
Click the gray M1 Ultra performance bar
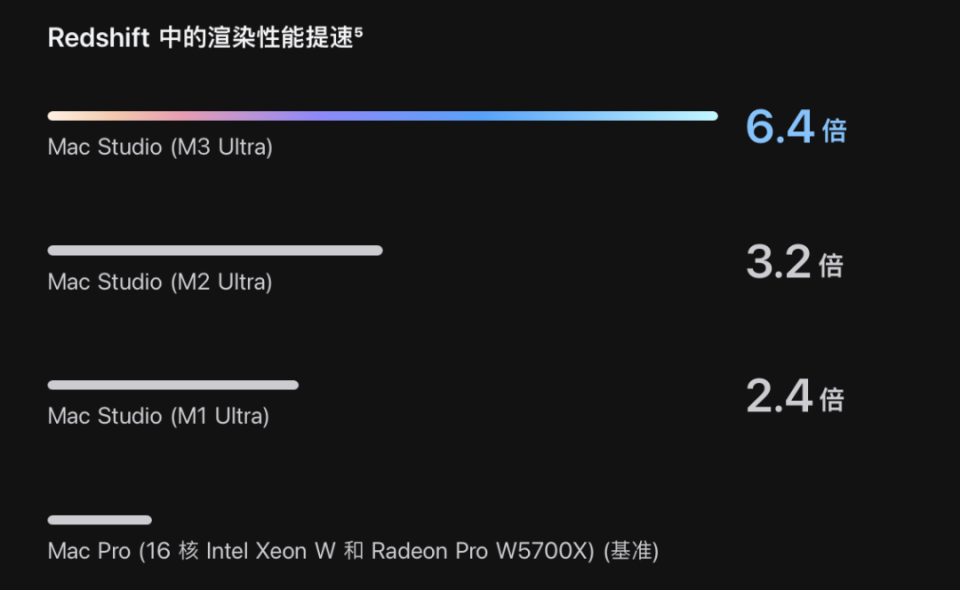[173, 385]
